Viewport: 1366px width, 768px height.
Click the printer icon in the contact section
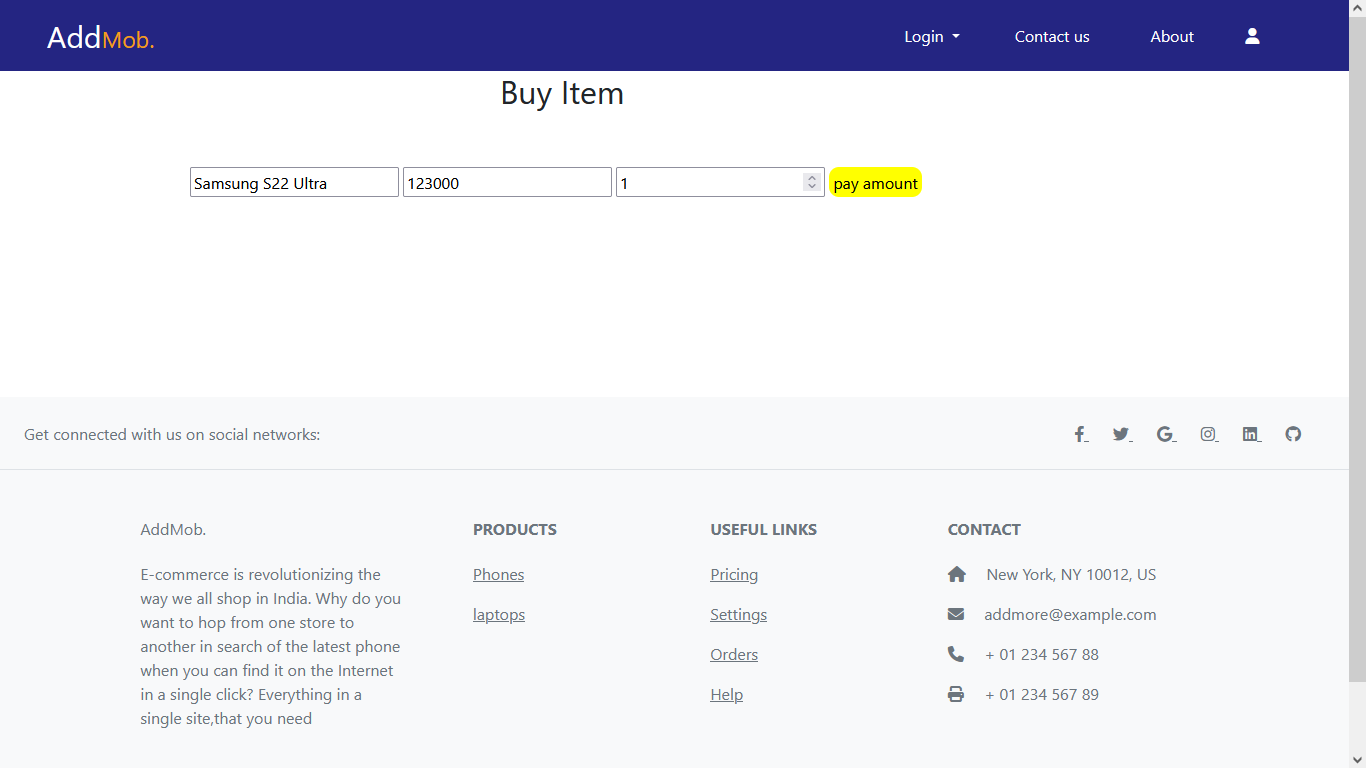pos(956,693)
